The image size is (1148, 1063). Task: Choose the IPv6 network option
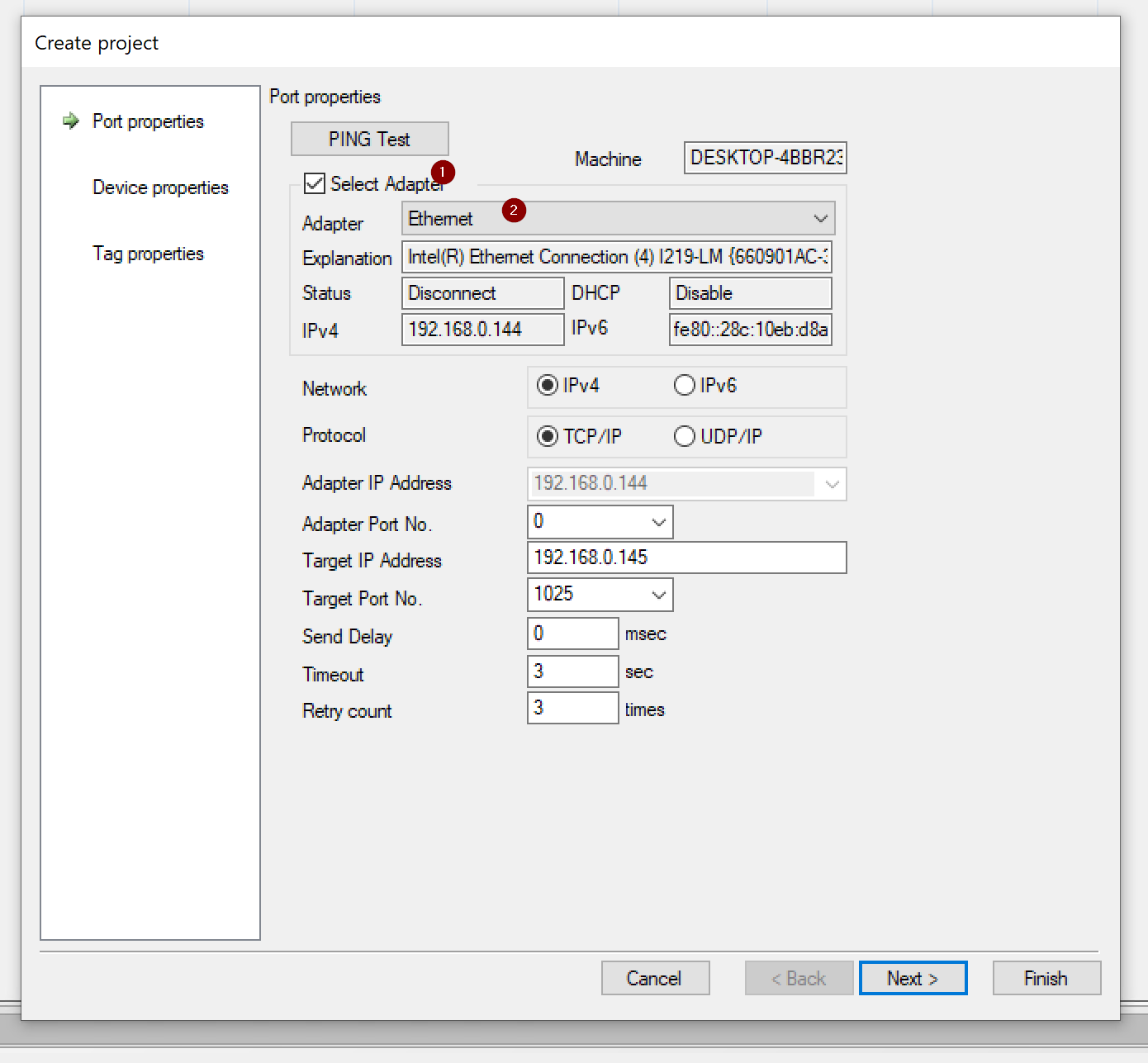click(x=685, y=386)
